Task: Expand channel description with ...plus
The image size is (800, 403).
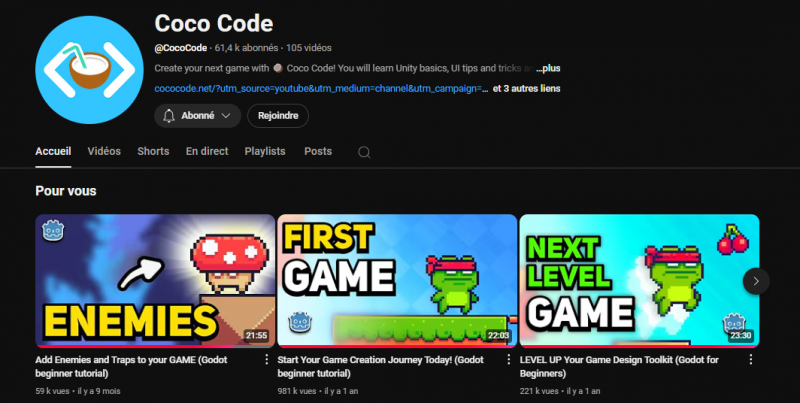Action: tap(548, 68)
